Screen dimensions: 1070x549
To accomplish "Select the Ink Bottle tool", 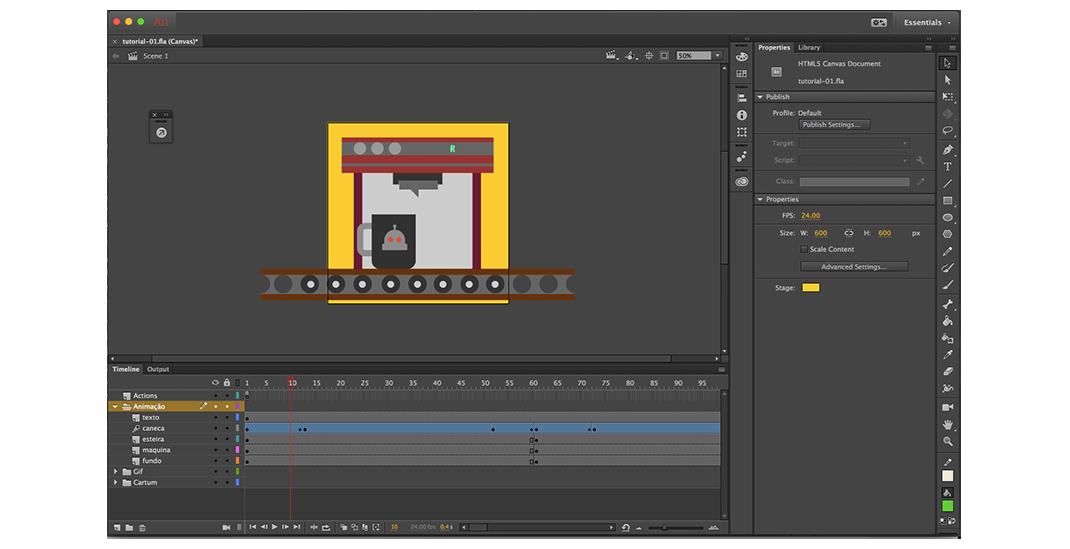I will coord(947,338).
